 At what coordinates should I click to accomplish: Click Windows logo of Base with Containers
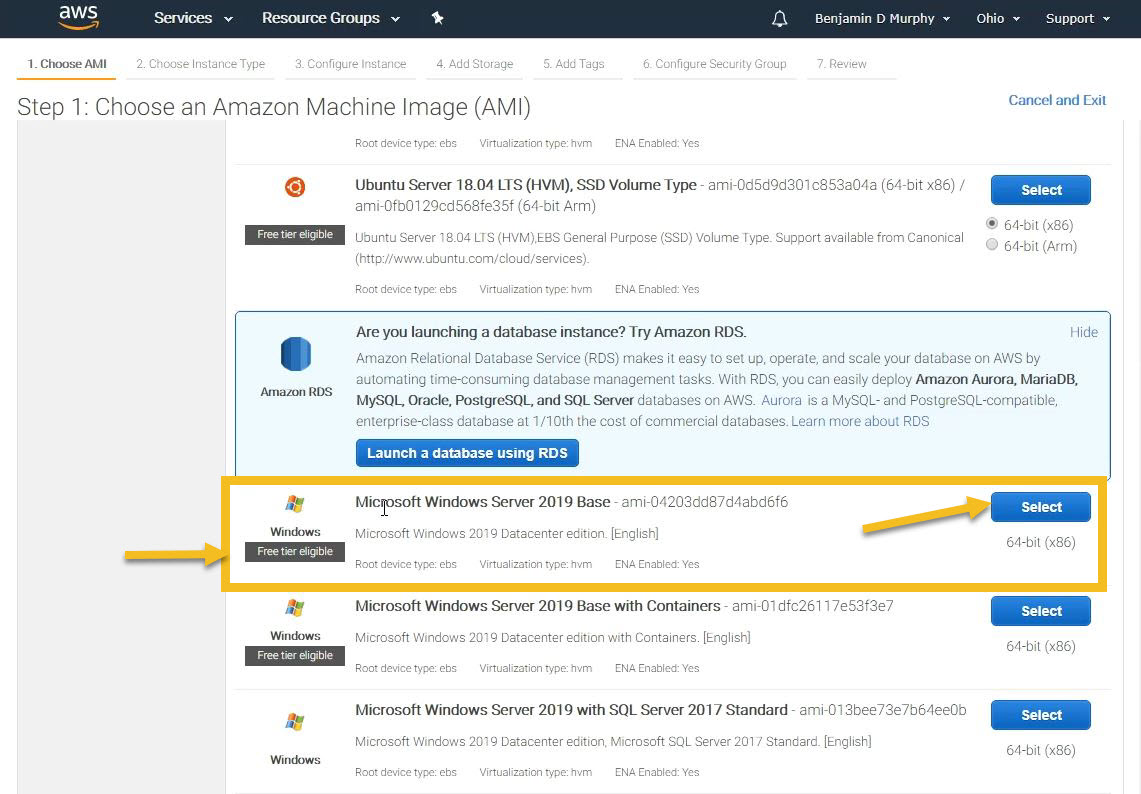coord(295,608)
